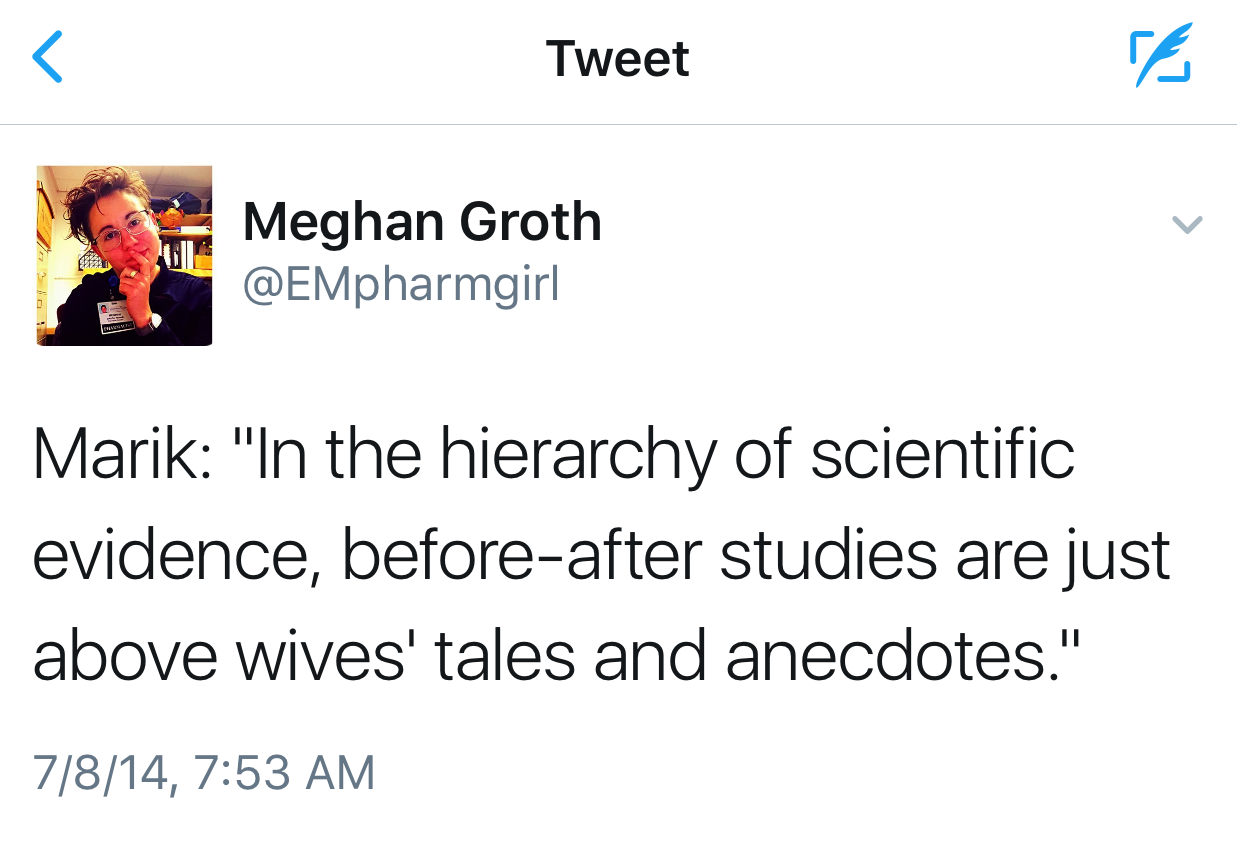Viewport: 1237px width, 844px height.
Task: Tap the word "studies" in tweet
Action: click(x=829, y=556)
